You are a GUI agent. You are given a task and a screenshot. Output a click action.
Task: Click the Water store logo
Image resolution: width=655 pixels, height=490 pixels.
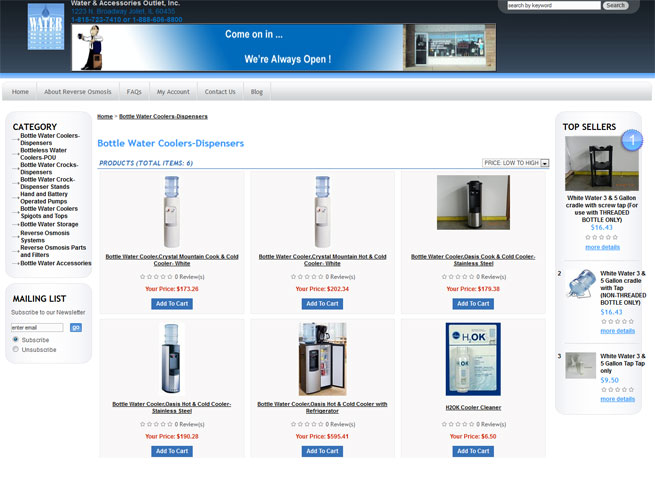[46, 27]
